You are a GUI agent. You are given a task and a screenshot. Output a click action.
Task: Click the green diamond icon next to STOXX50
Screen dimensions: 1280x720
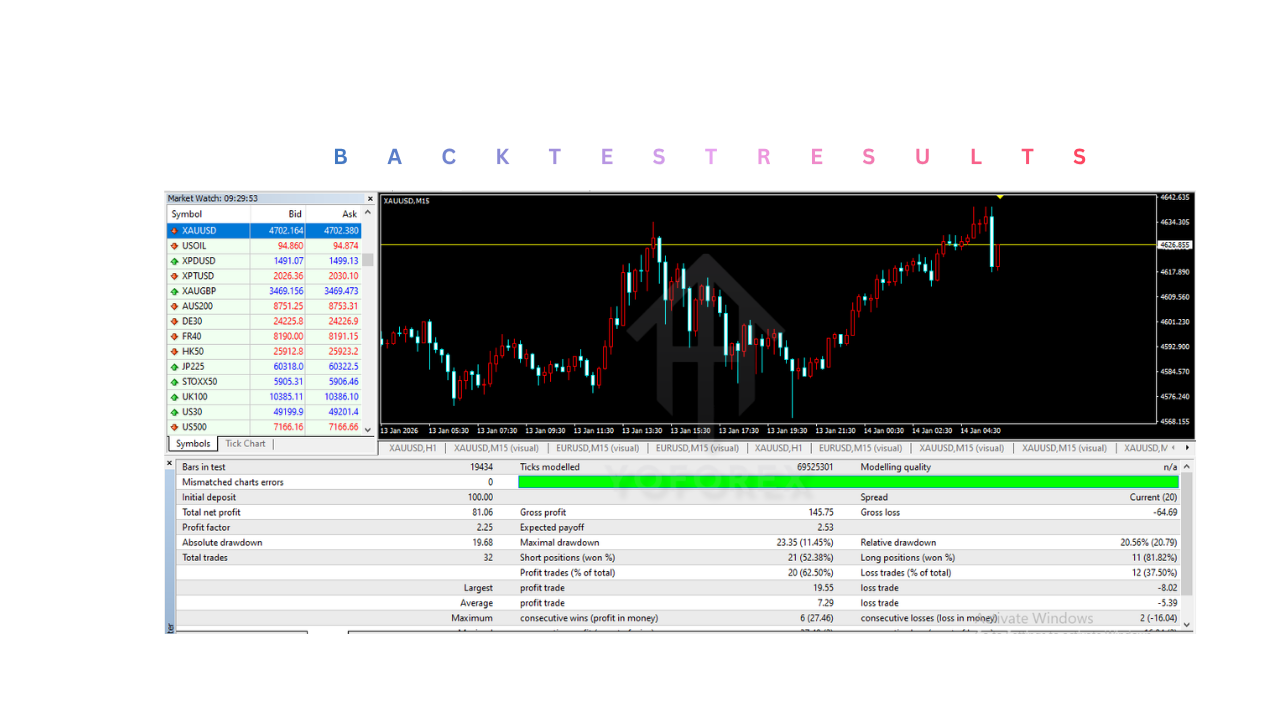[x=174, y=380]
